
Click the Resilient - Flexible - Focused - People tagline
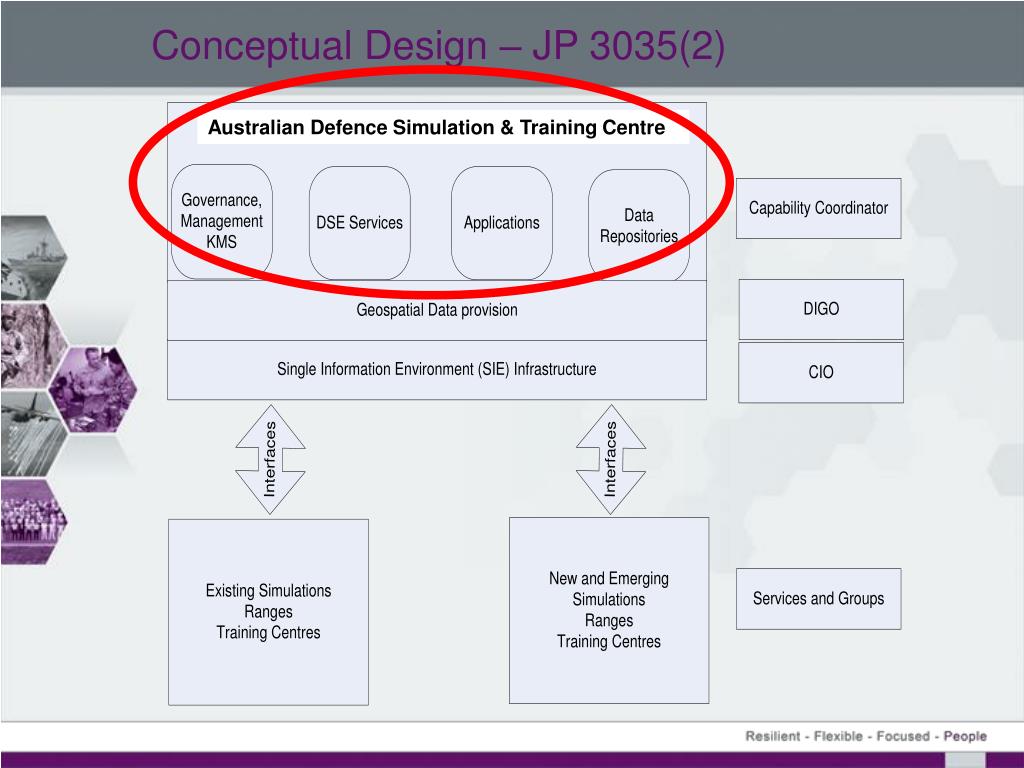click(866, 736)
